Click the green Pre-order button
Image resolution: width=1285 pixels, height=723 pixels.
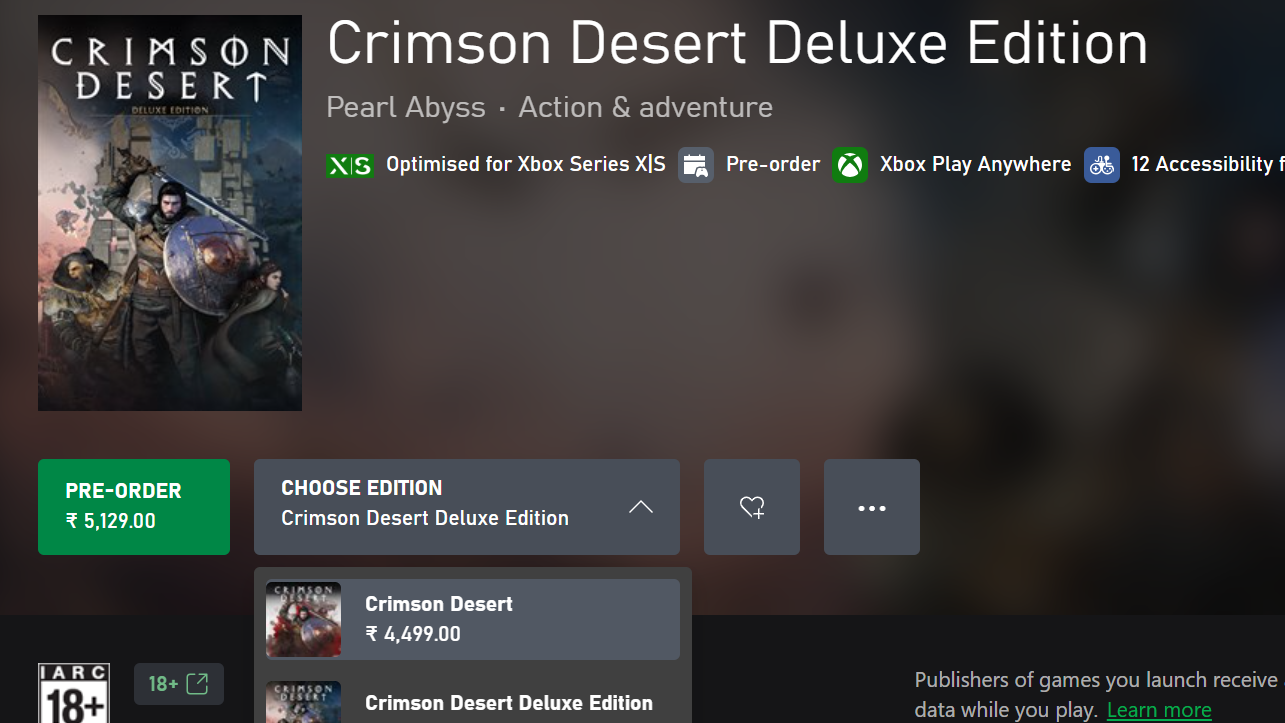134,507
